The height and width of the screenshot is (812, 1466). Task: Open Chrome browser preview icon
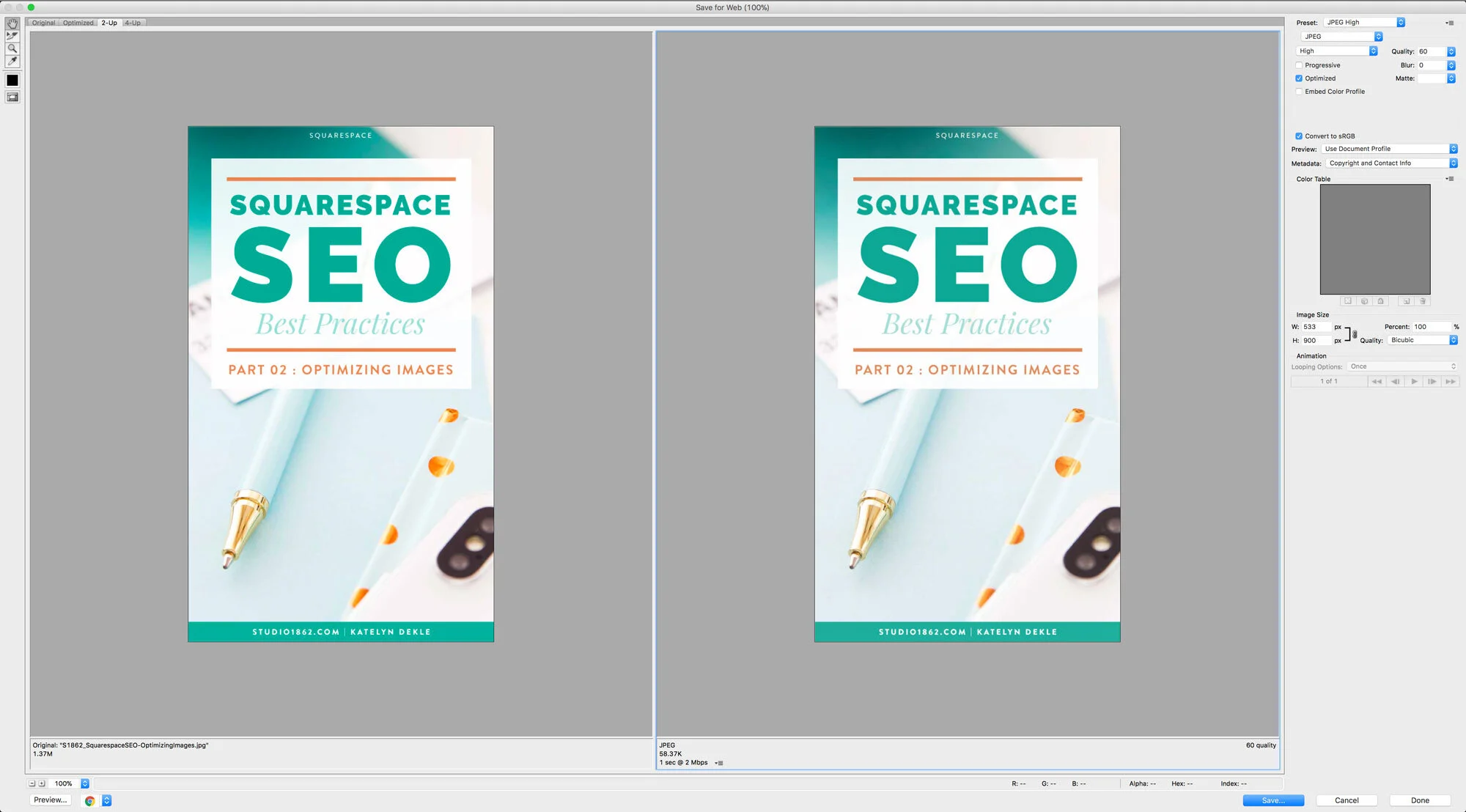[x=89, y=801]
